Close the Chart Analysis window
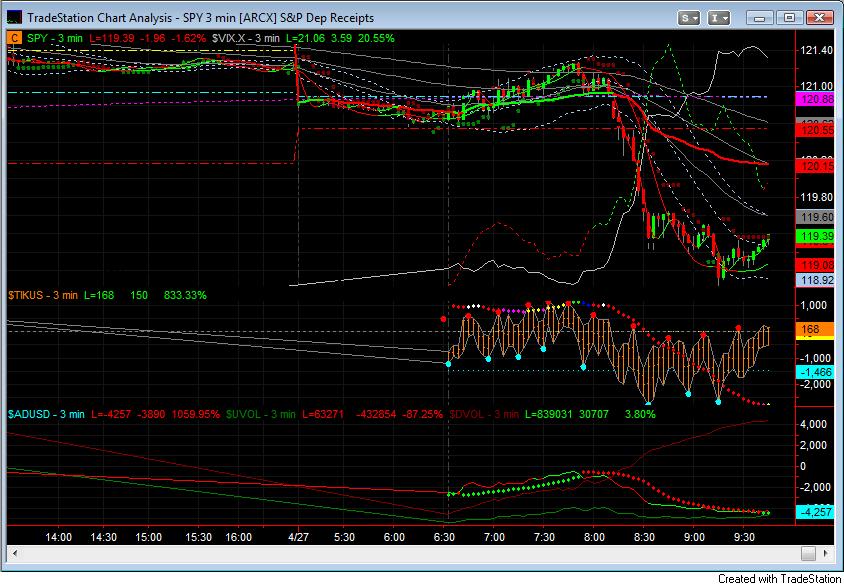This screenshot has width=844, height=585. 820,18
